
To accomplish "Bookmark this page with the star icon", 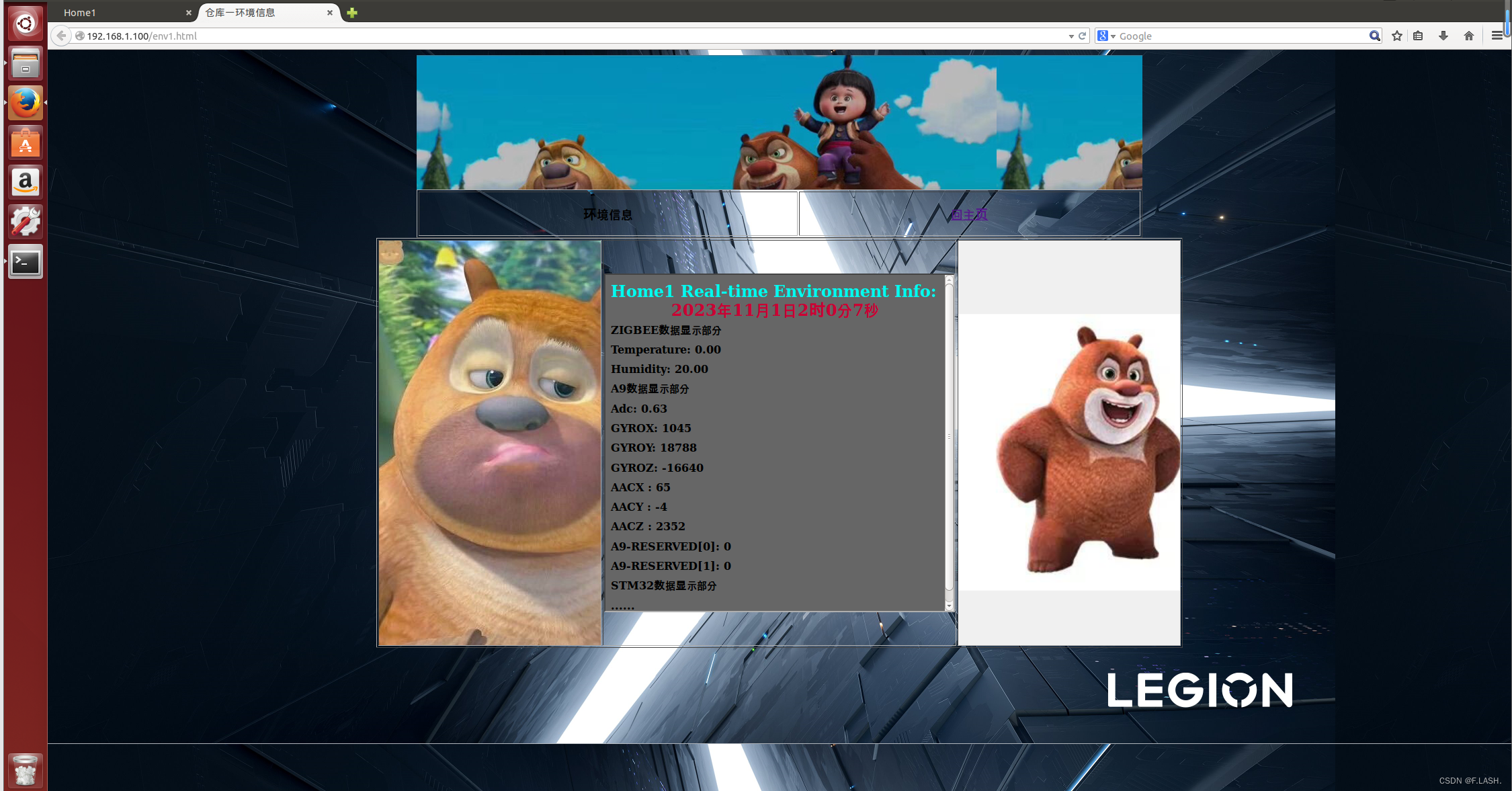I will click(1397, 36).
